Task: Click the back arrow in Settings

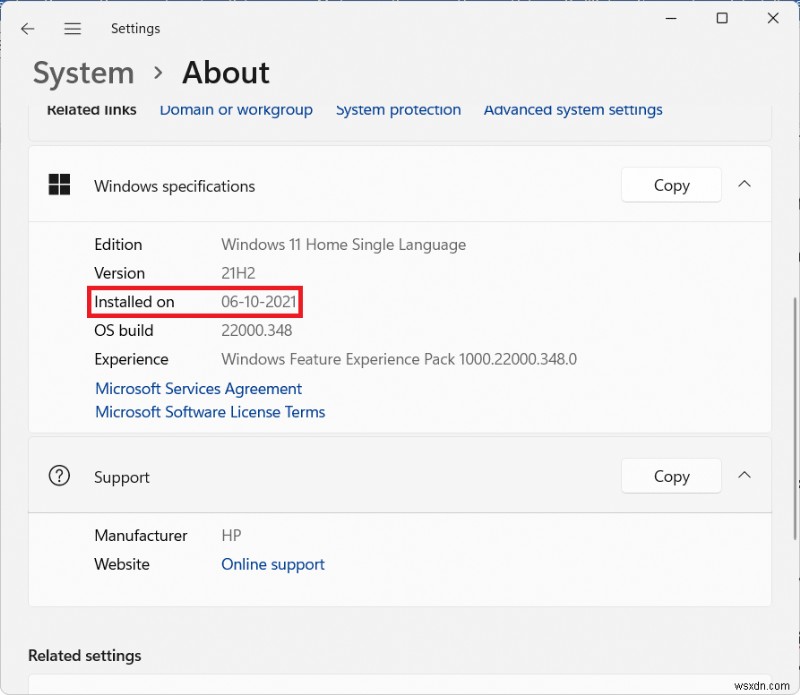Action: pyautogui.click(x=28, y=29)
